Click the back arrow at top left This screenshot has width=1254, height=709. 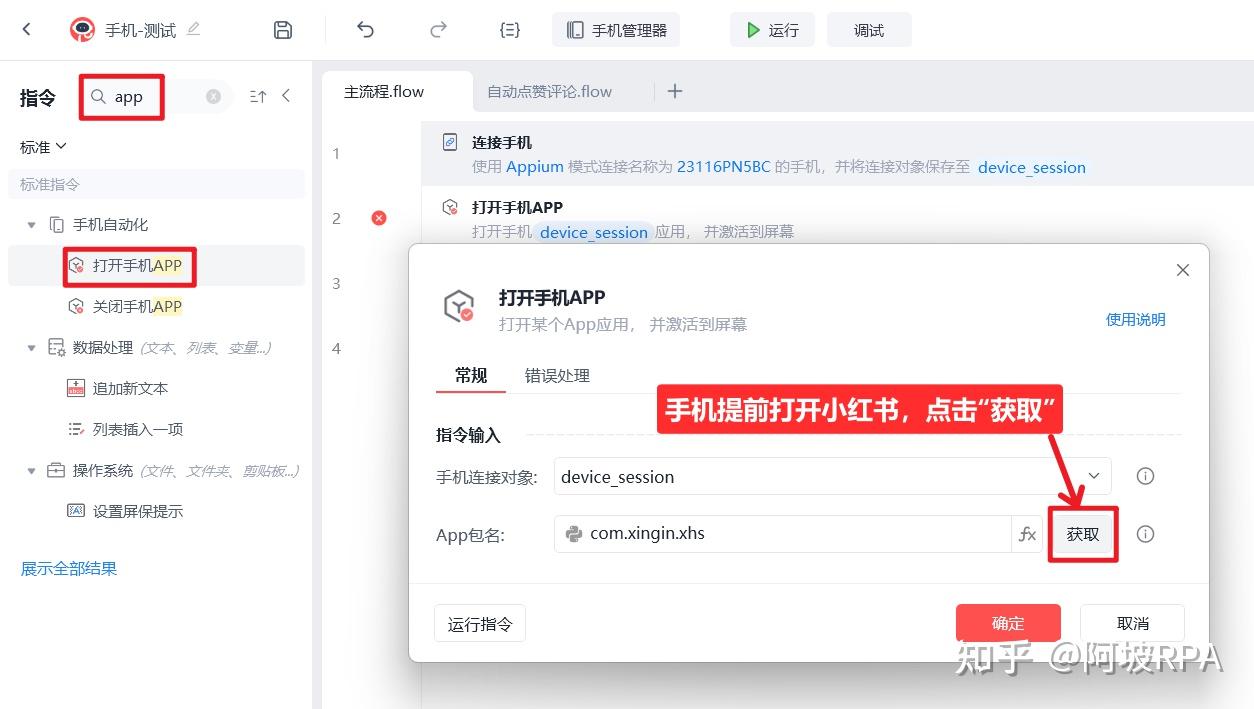[x=25, y=29]
